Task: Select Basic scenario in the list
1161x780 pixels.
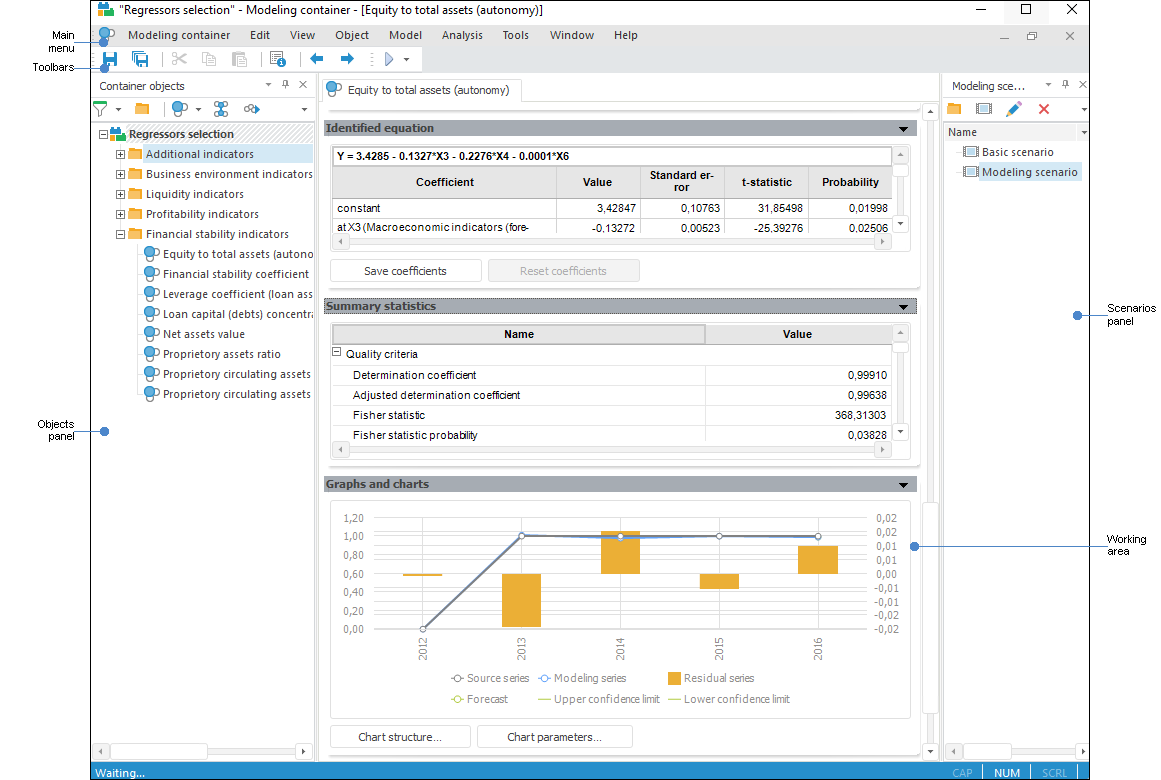Action: pyautogui.click(x=1017, y=152)
